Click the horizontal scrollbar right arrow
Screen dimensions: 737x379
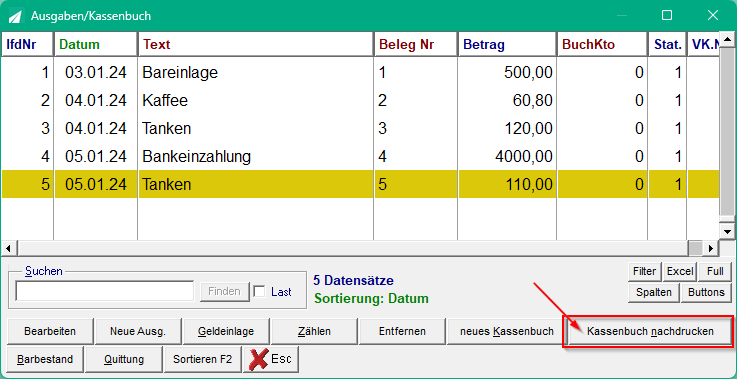(711, 248)
